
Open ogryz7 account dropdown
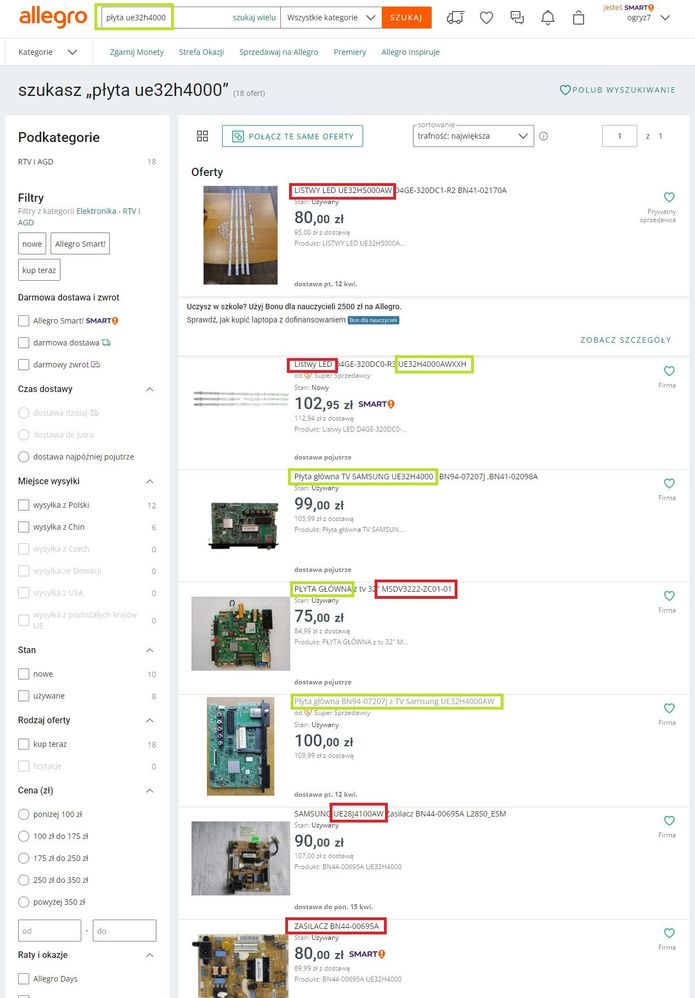point(647,18)
